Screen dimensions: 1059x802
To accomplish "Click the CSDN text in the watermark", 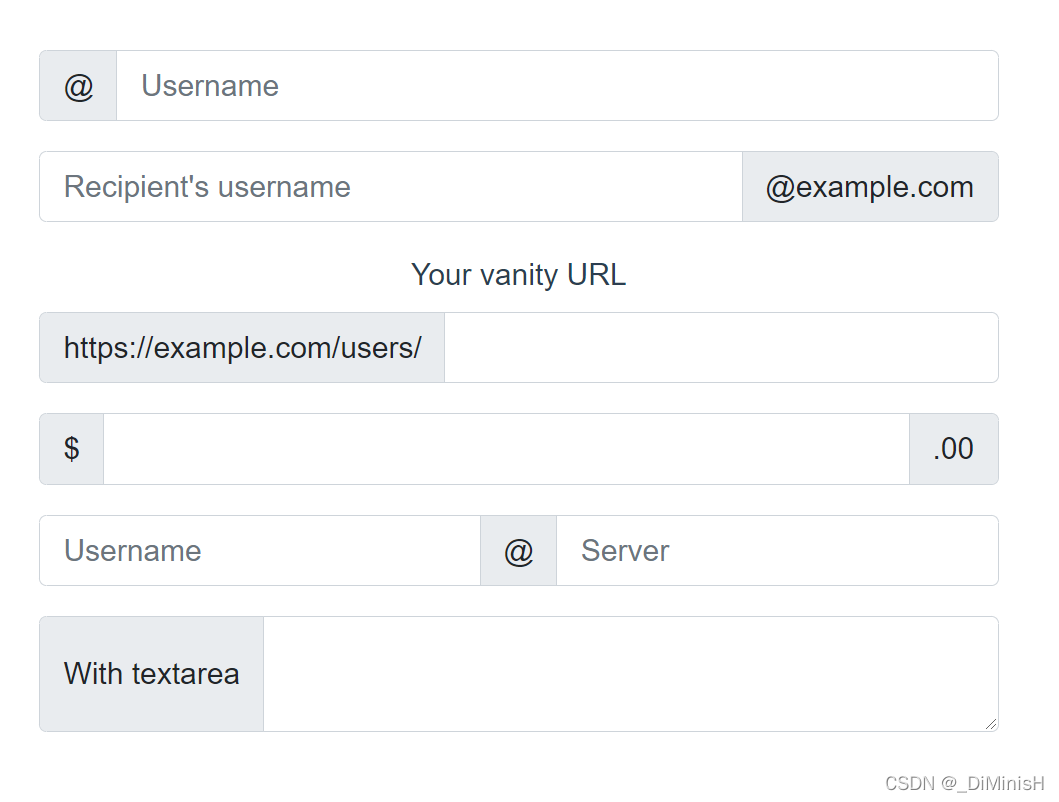I will click(x=909, y=783).
